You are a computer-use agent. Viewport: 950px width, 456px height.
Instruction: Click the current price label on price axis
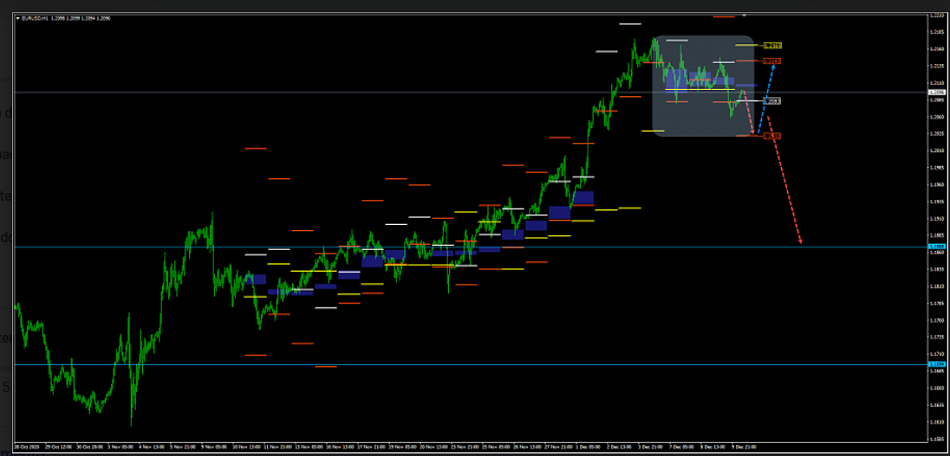936,92
